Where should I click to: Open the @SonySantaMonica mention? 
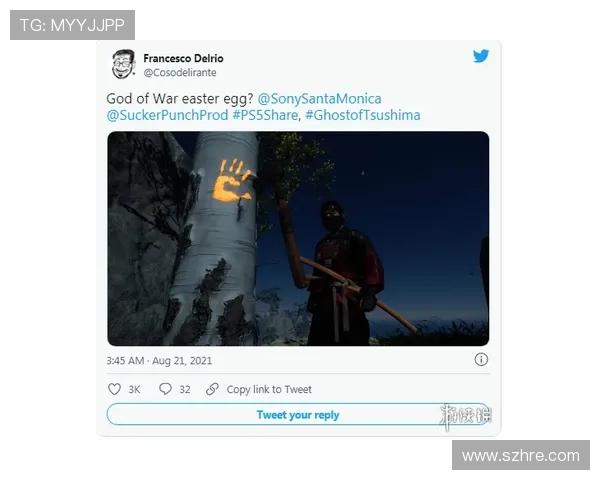click(319, 99)
